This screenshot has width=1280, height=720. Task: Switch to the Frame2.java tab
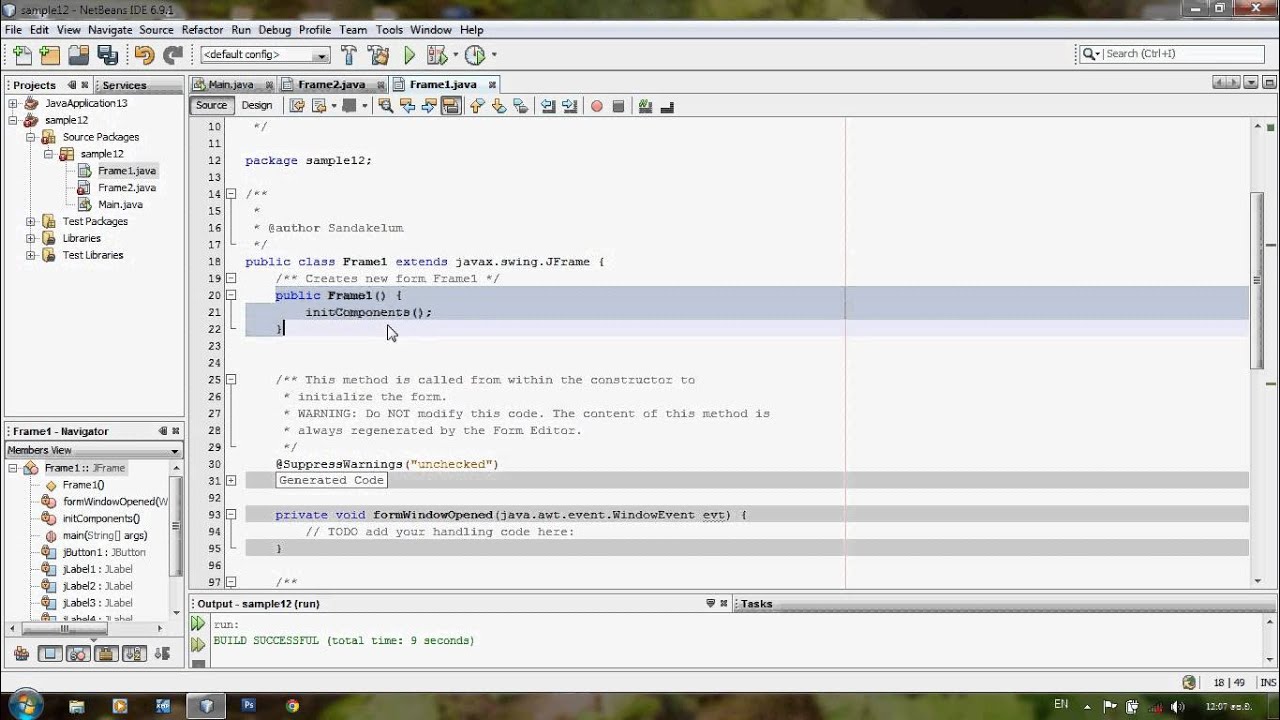pyautogui.click(x=331, y=85)
